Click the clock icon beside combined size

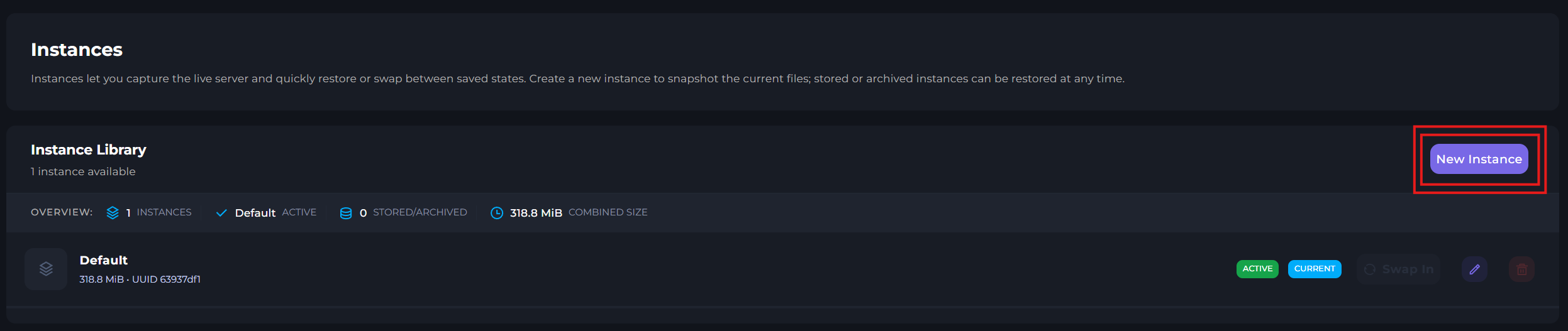497,213
